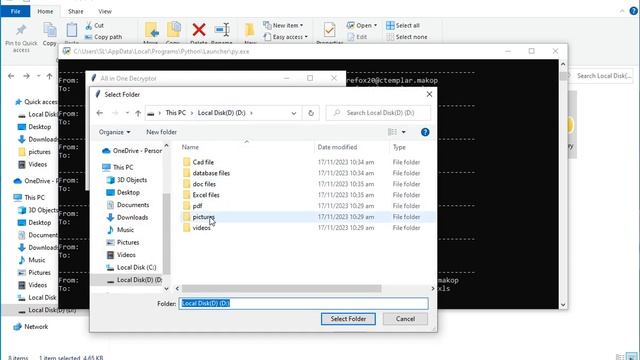Open New item dropdown in ribbon
640x360 pixels.
[x=284, y=25]
